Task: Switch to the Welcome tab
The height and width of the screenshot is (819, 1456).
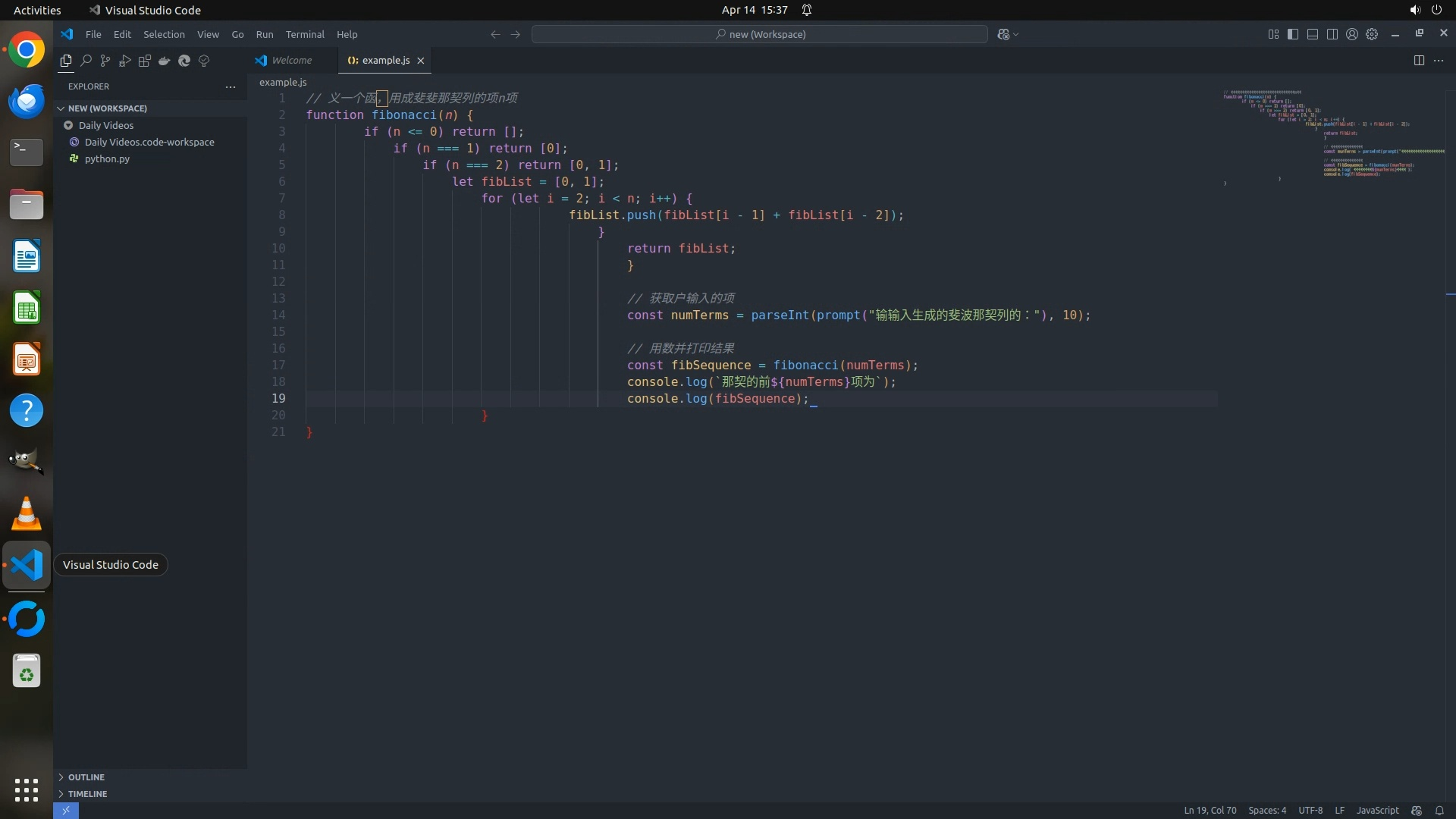Action: pyautogui.click(x=291, y=61)
